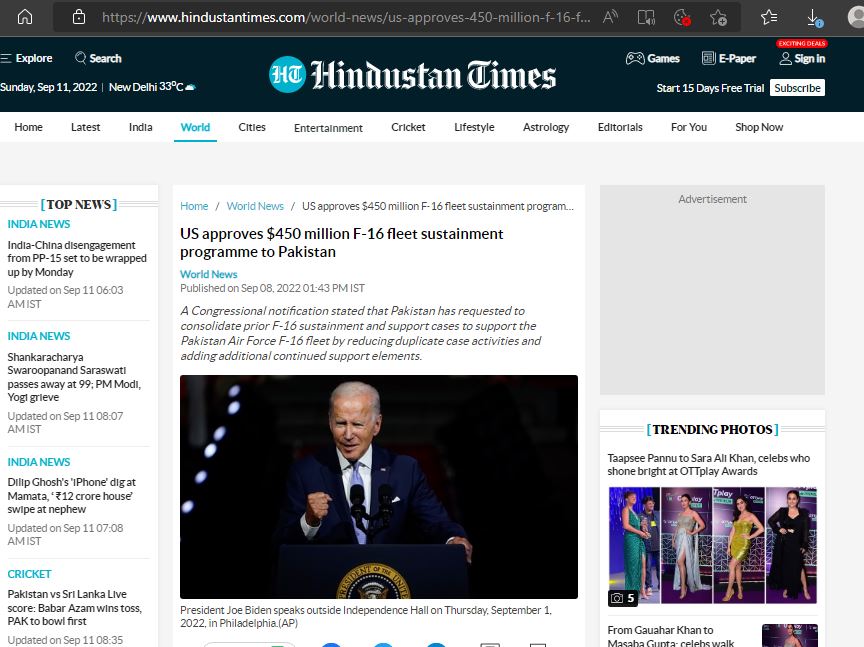Click the CRICKET category label in Top News
This screenshot has height=647, width=864.
tap(29, 574)
